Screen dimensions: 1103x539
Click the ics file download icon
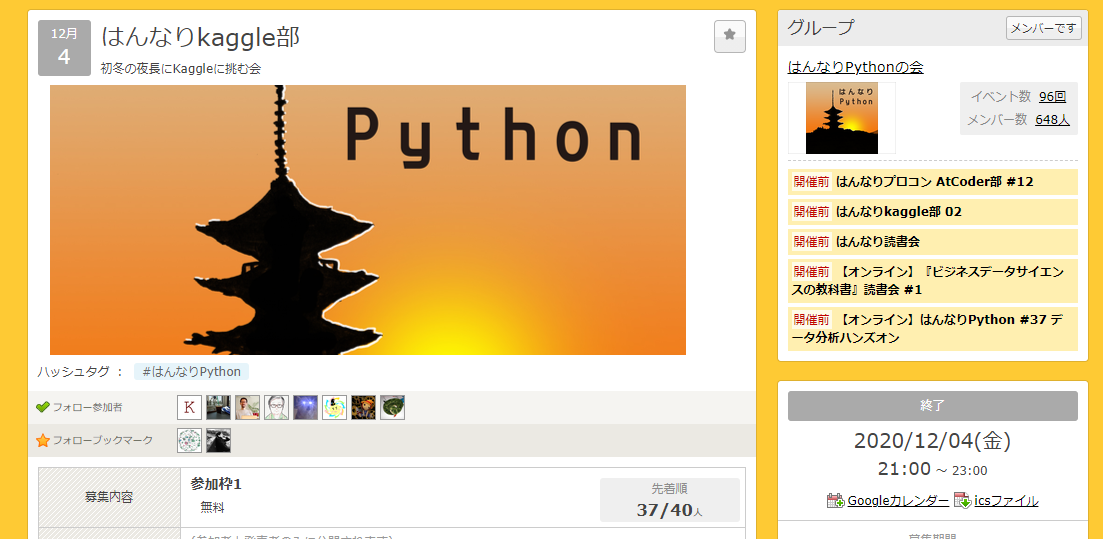click(x=962, y=500)
